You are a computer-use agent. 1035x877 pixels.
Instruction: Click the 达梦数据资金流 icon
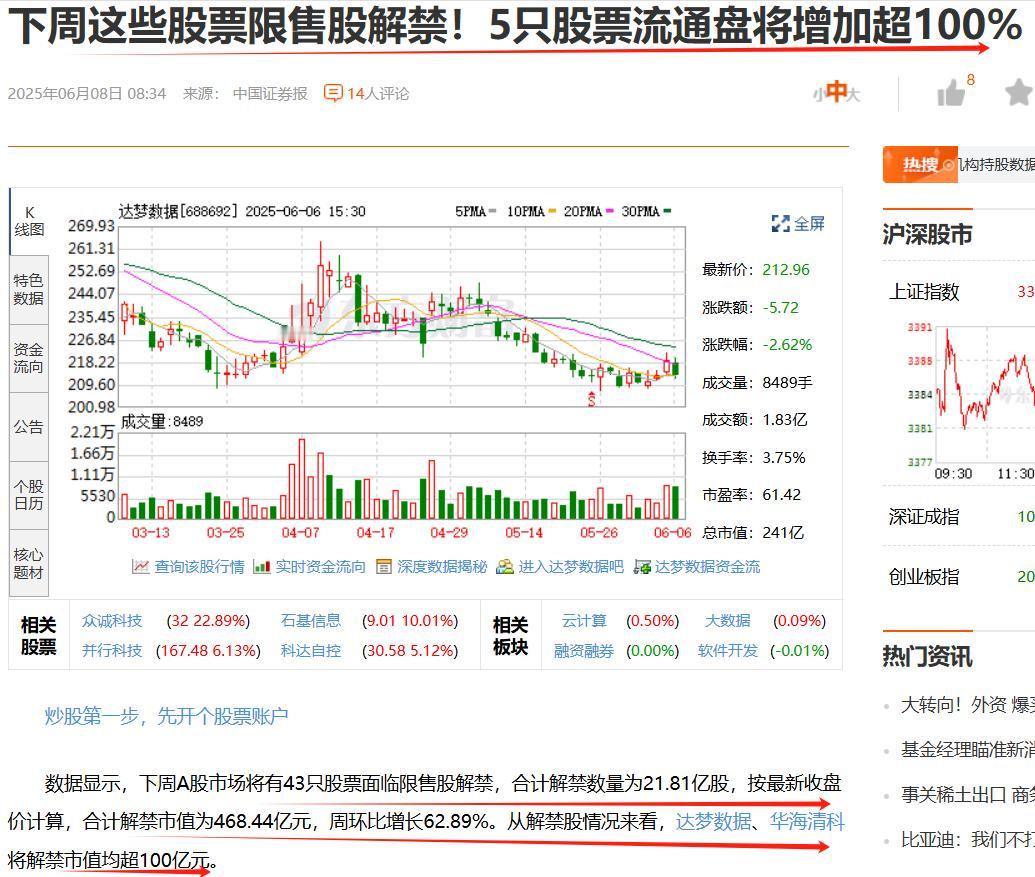point(642,566)
